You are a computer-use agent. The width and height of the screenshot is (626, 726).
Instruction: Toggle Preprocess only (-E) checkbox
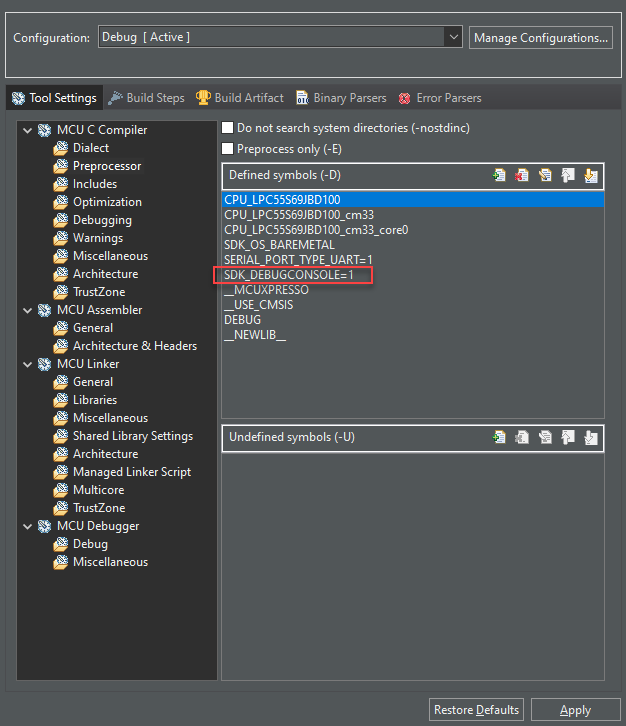coord(227,149)
